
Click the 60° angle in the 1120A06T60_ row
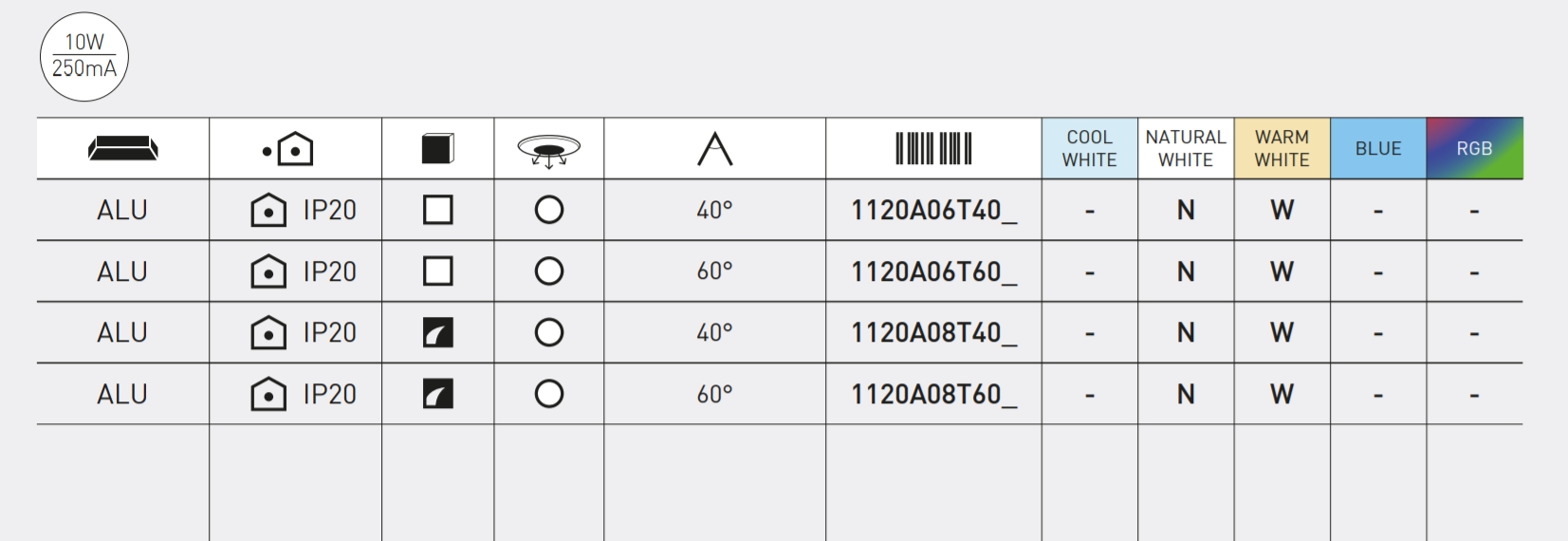pos(715,271)
